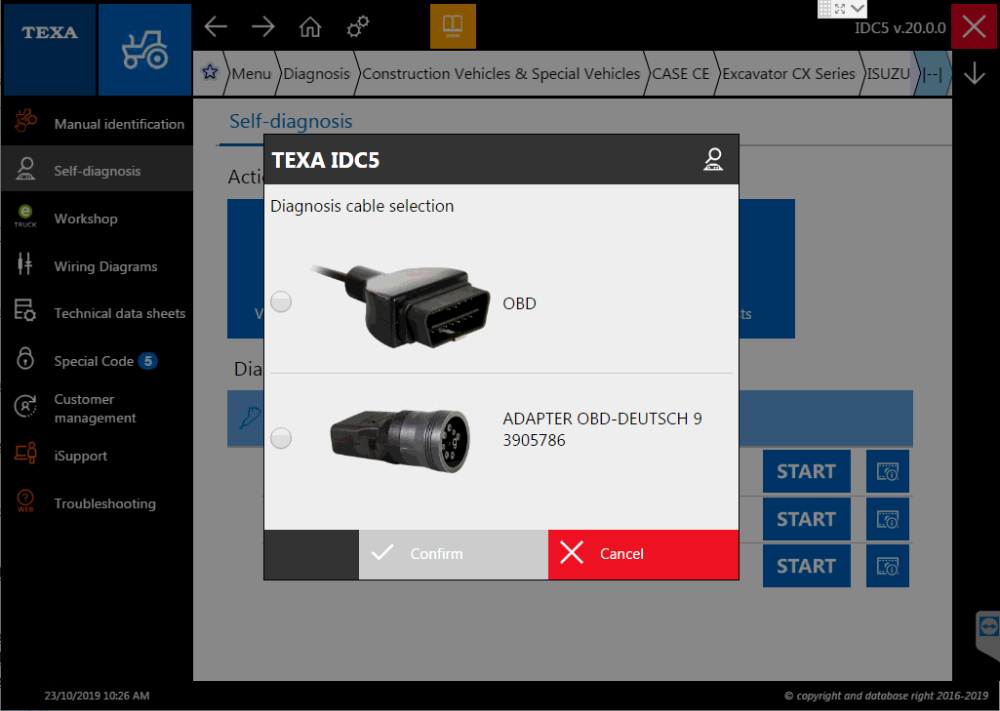
Task: Open IDC5 settings gears icon
Action: pyautogui.click(x=357, y=27)
